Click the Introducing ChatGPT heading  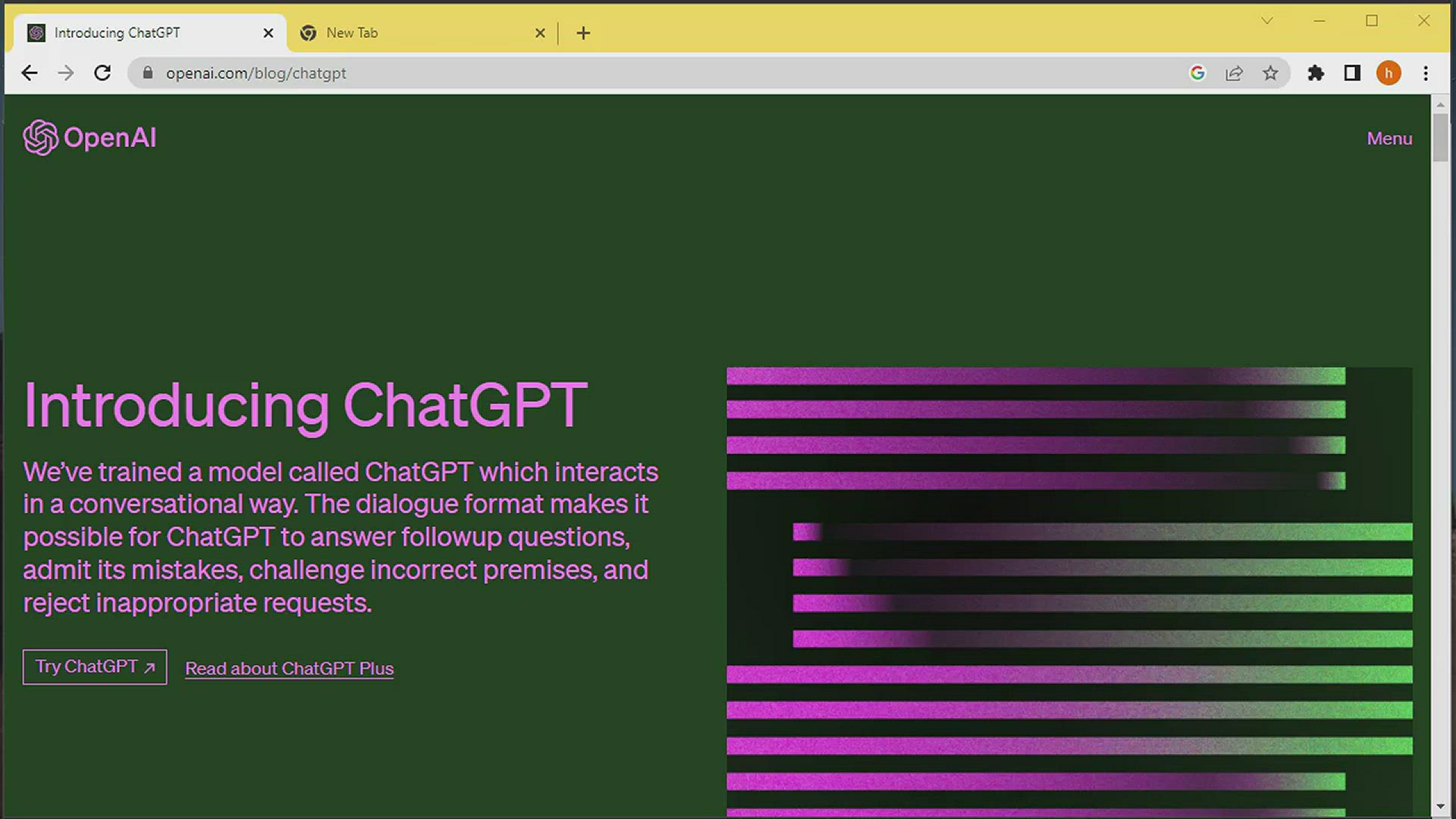[x=306, y=406]
